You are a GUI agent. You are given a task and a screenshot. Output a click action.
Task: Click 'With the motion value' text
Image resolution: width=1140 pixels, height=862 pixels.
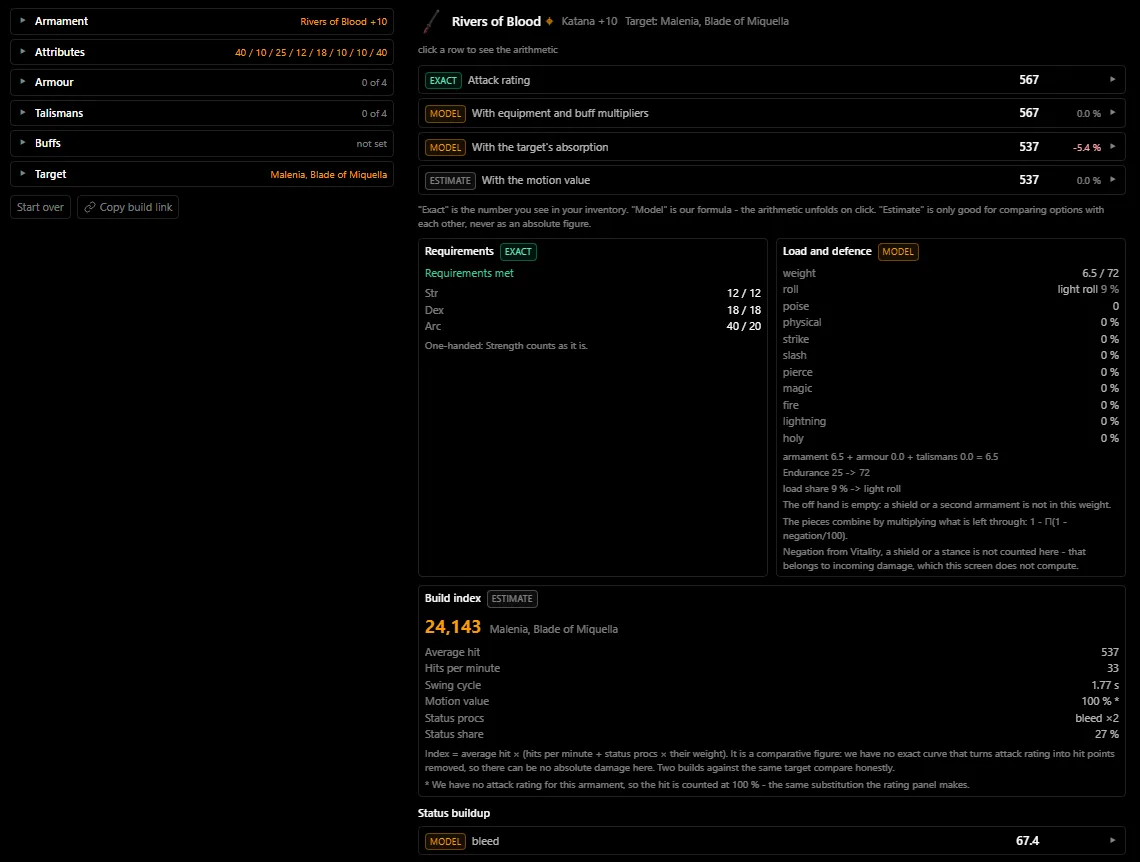tap(536, 180)
